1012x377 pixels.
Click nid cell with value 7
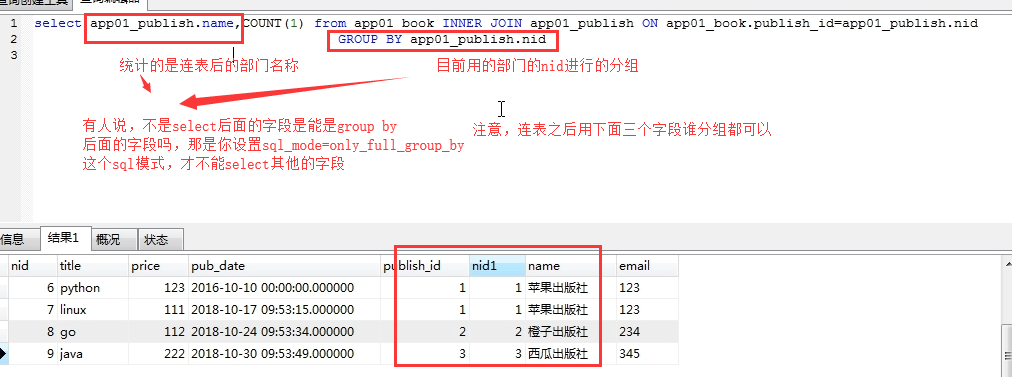33,310
